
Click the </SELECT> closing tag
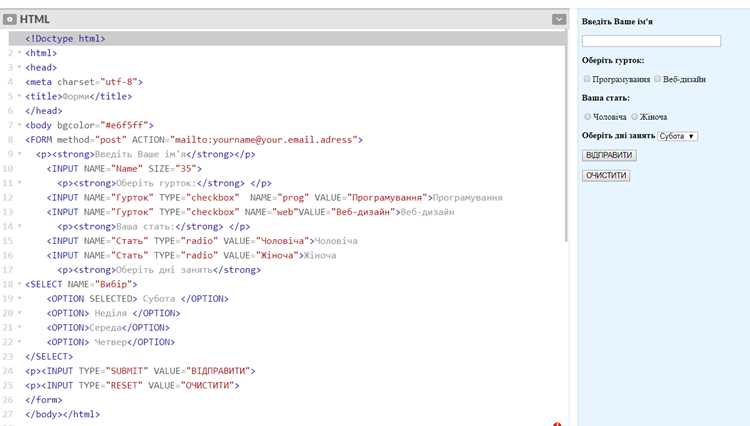[49, 357]
